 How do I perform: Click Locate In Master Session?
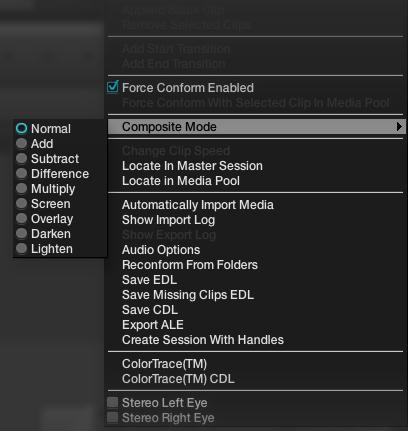click(192, 166)
